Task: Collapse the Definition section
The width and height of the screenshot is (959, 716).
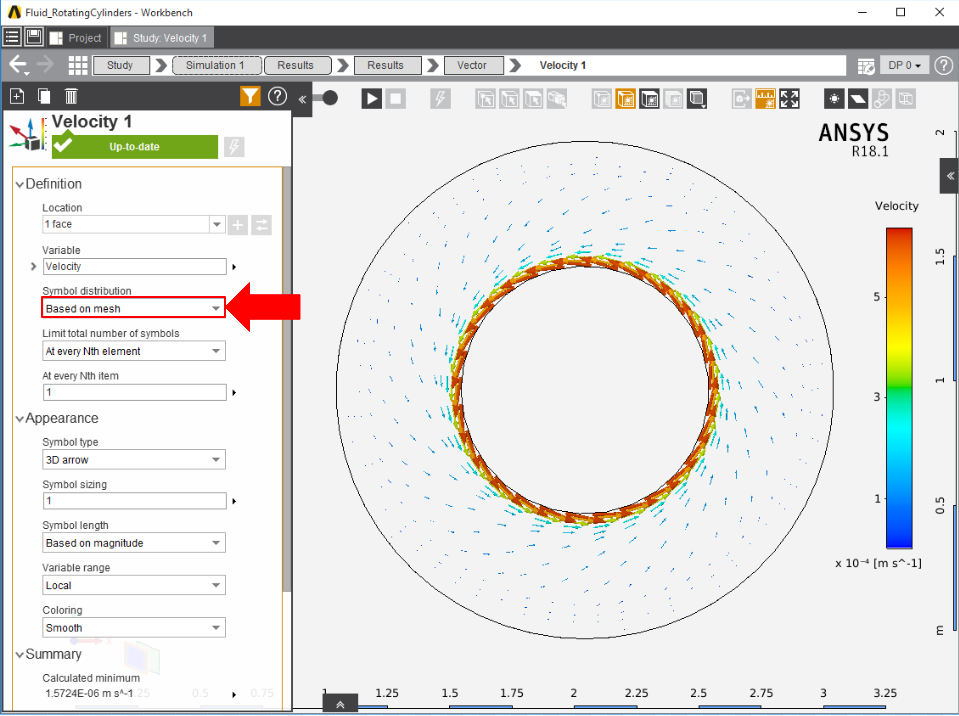Action: coord(20,184)
